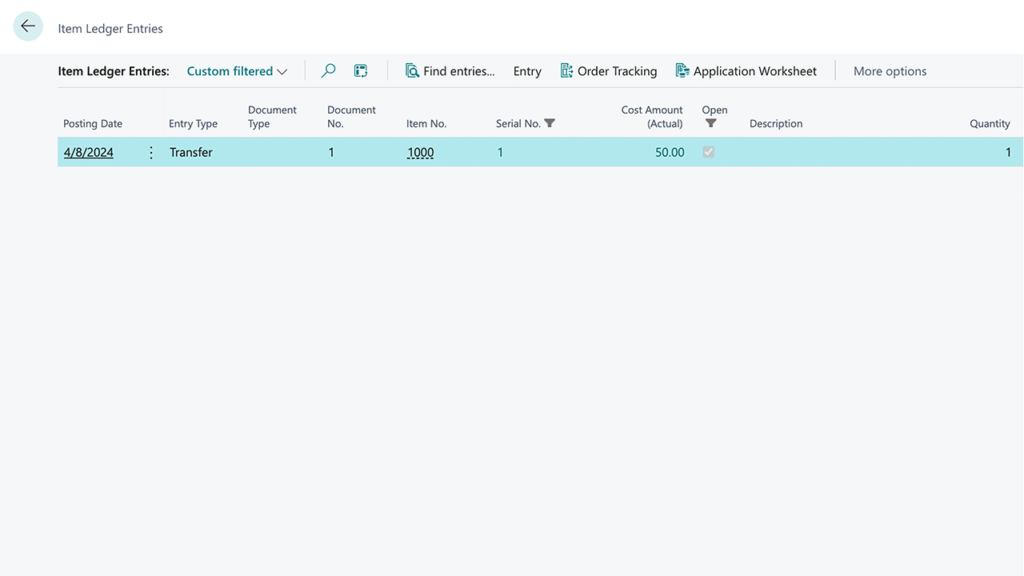Sort by Posting Date column header
The height and width of the screenshot is (576, 1024).
pos(93,123)
